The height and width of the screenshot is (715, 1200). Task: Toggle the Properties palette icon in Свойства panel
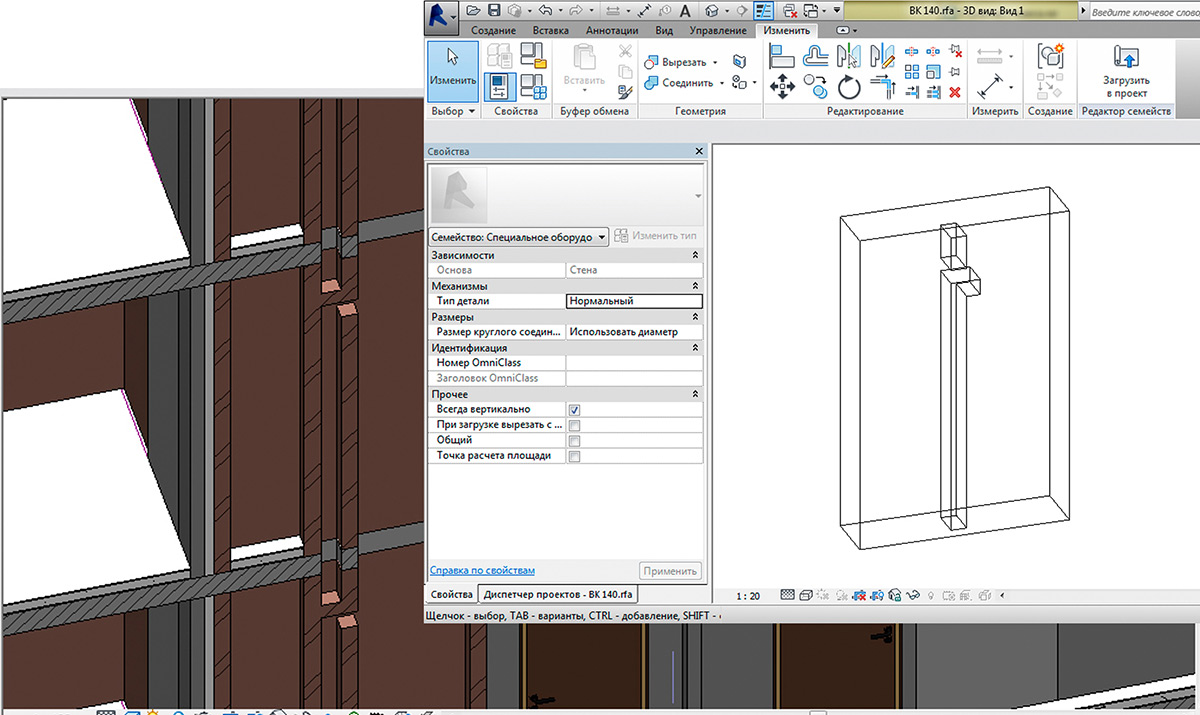tap(500, 88)
